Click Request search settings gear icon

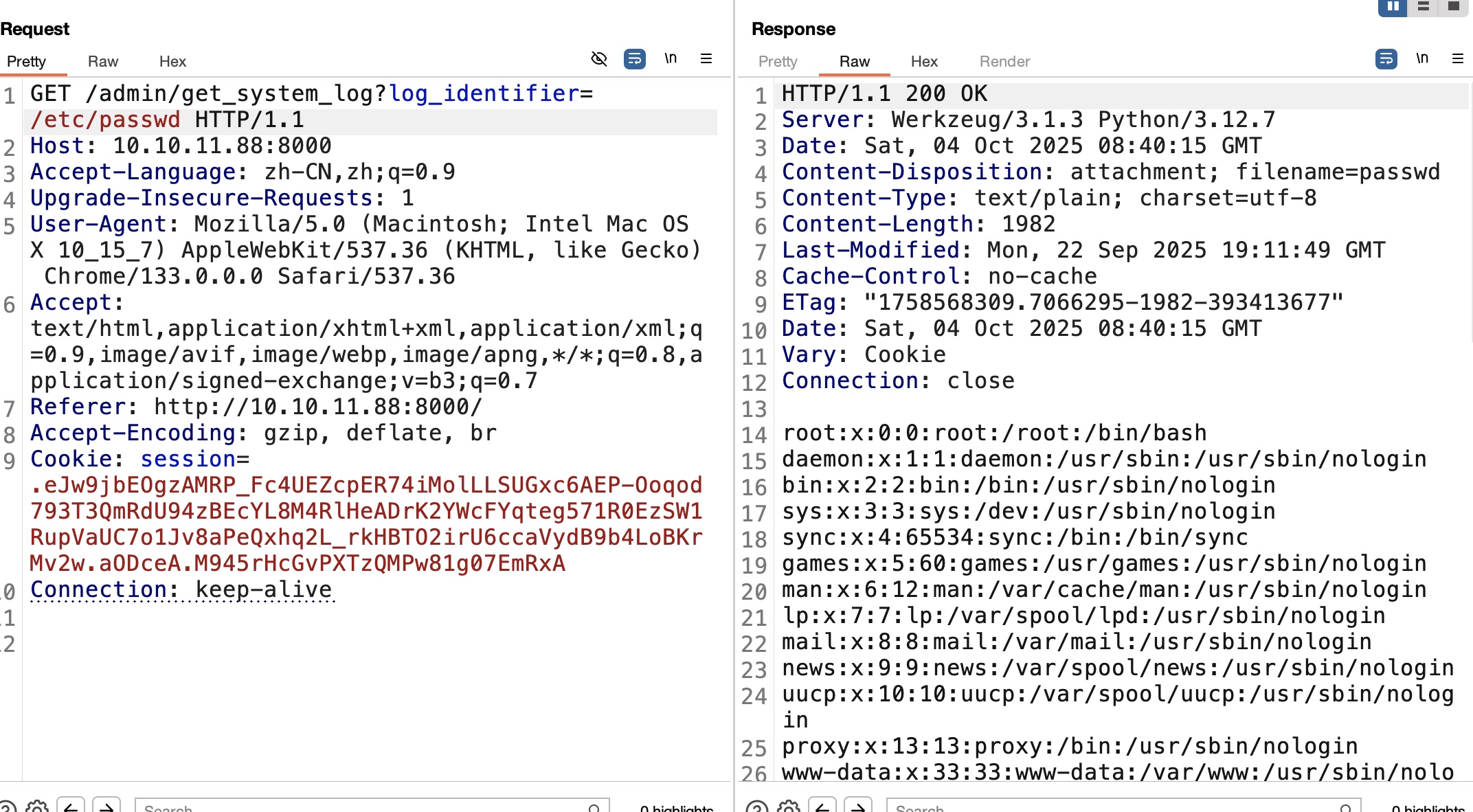click(37, 807)
